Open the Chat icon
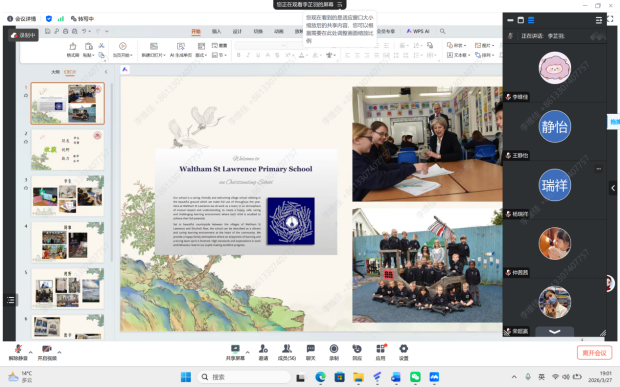Viewport: 620px width, 387px height. (311, 352)
